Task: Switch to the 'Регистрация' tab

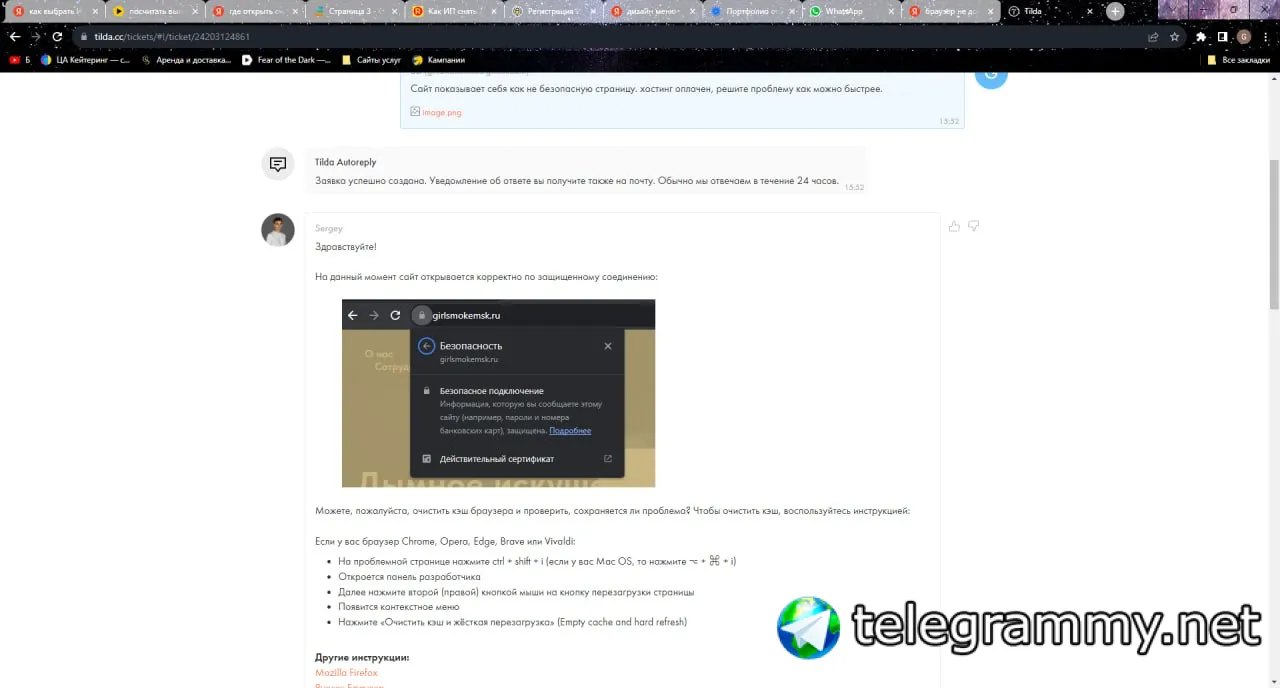Action: point(553,12)
